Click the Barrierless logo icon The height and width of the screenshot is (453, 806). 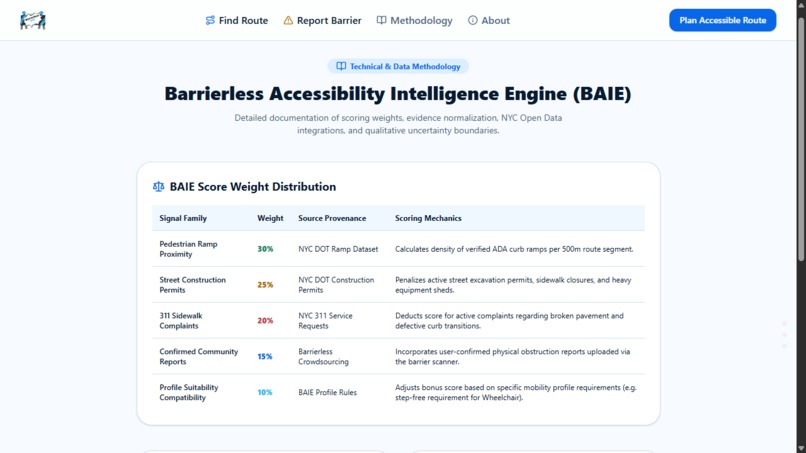pos(33,20)
